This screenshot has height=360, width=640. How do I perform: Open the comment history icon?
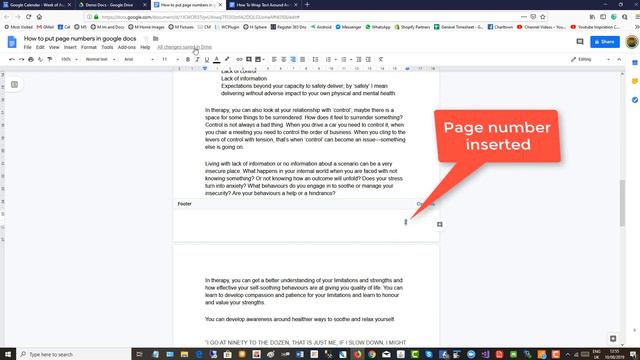[580, 42]
